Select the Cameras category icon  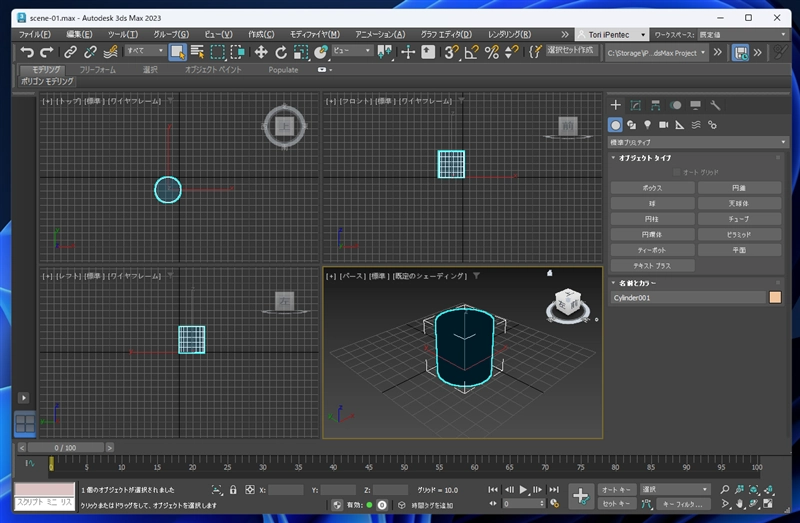tap(663, 124)
